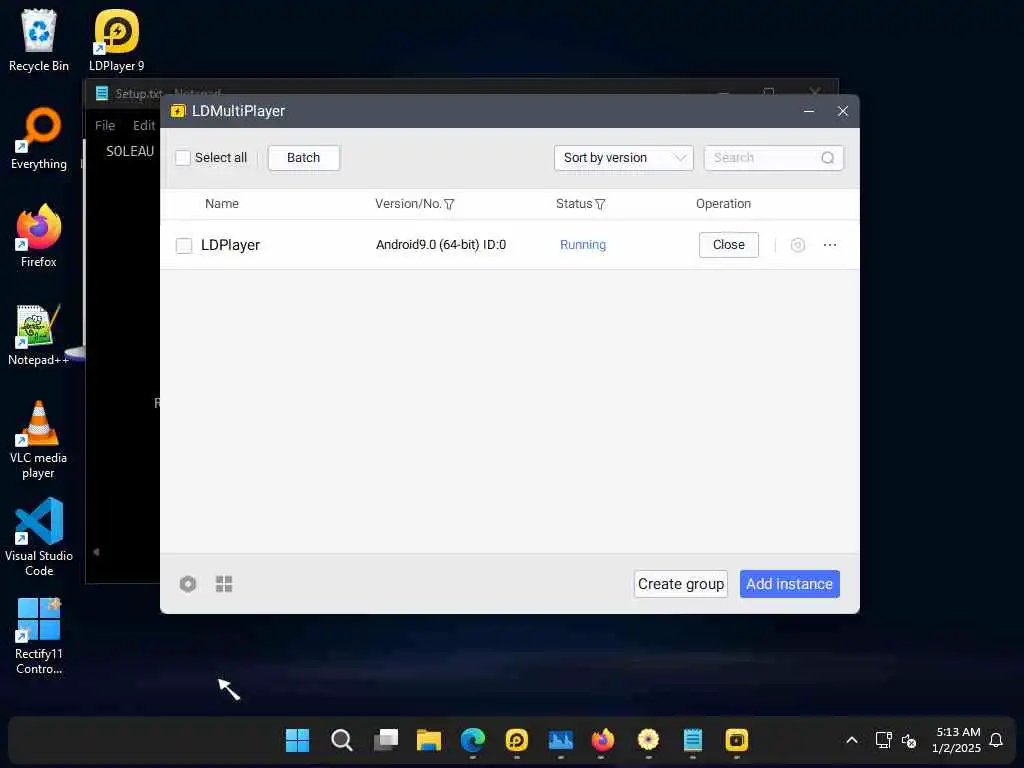Click Android9.0 (64-bit) ID:0 text
Viewport: 1024px width, 768px height.
[x=441, y=245]
